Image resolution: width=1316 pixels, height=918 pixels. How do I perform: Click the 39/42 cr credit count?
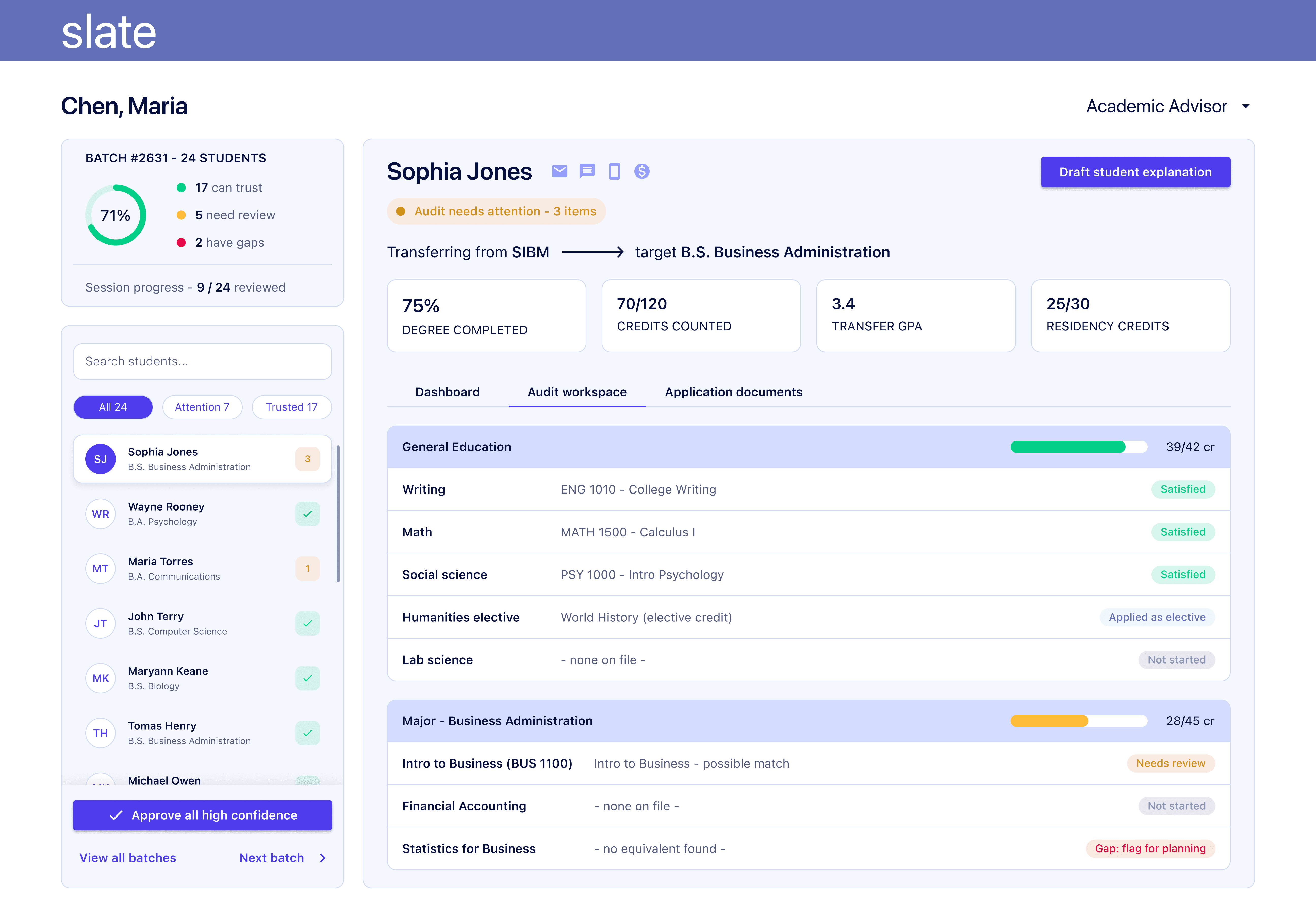(1191, 447)
